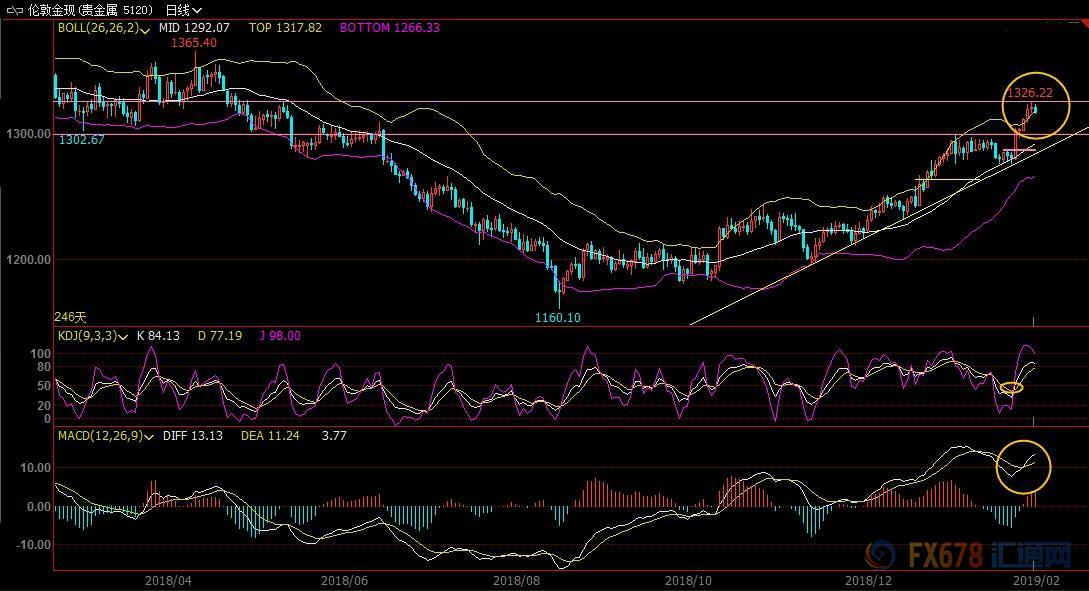Expand the MACD(12,26,9) indicator dropdown
The height and width of the screenshot is (591, 1089).
tap(149, 437)
